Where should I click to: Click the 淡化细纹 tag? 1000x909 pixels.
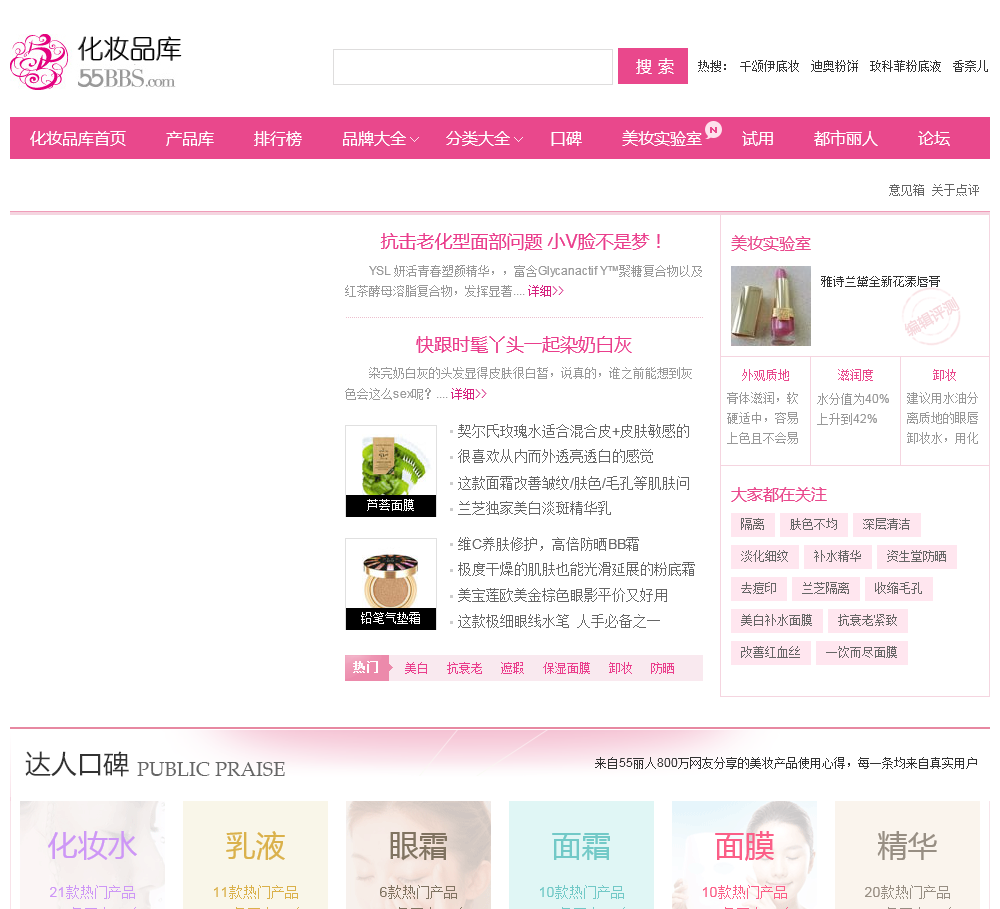[x=764, y=556]
